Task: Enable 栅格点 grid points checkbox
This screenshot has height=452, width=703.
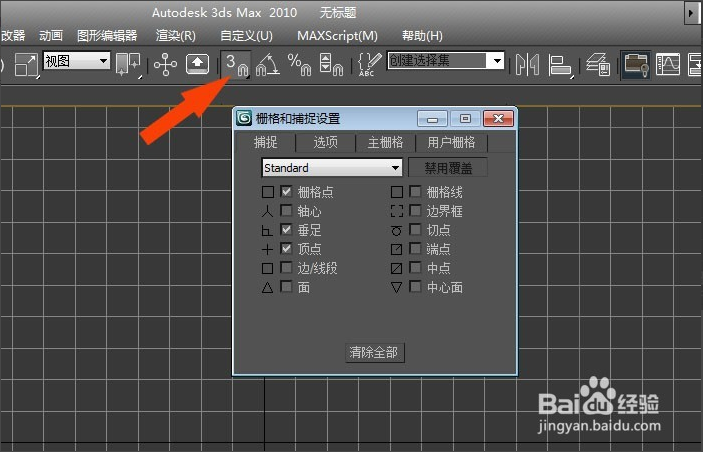Action: (286, 191)
